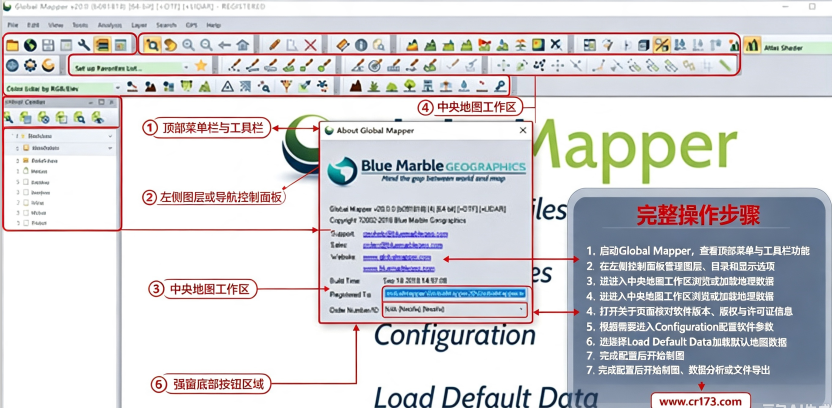
Task: Click the left arrow previous view icon
Action: point(224,45)
